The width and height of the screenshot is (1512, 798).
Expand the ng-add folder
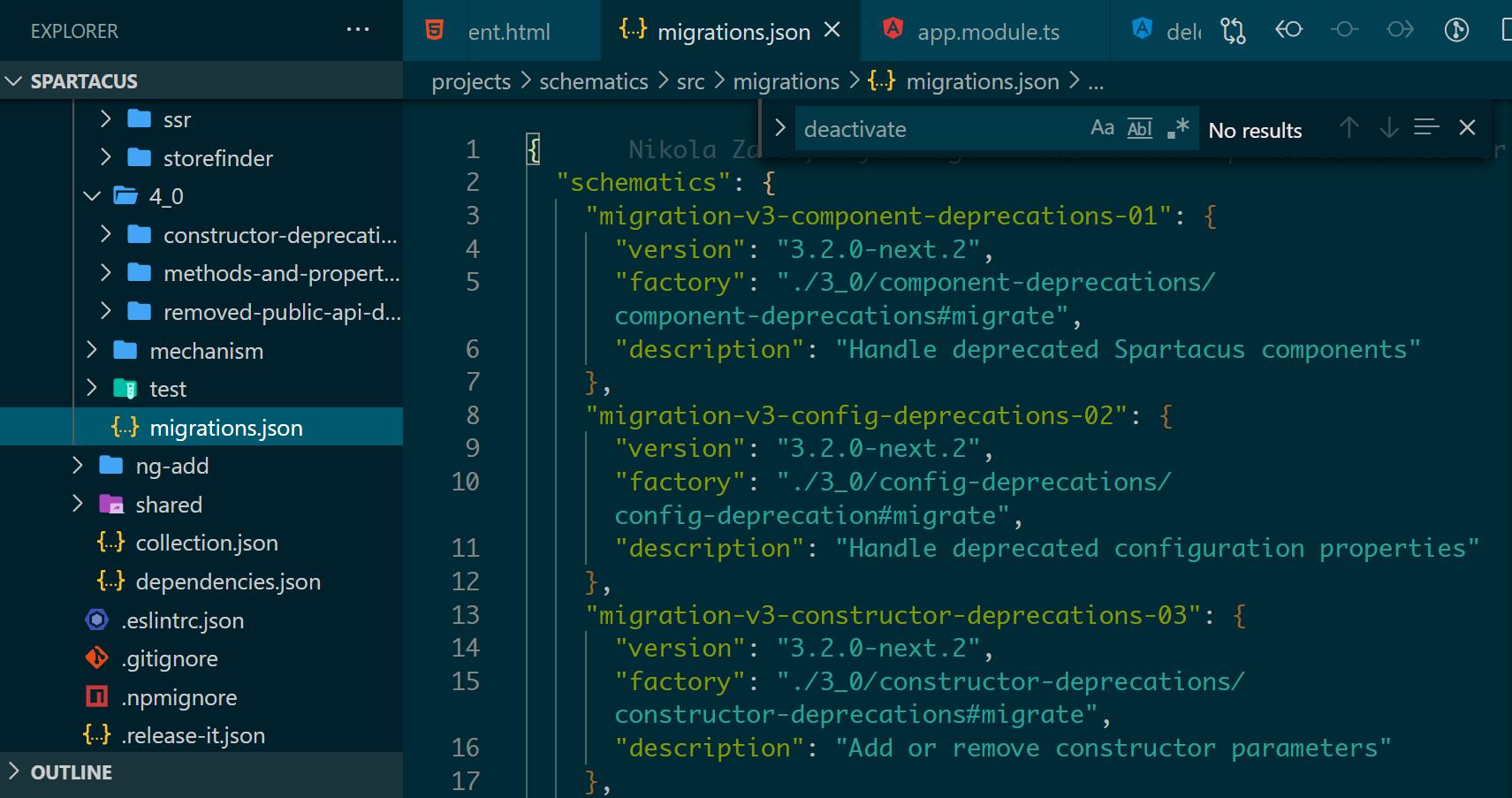[x=78, y=466]
